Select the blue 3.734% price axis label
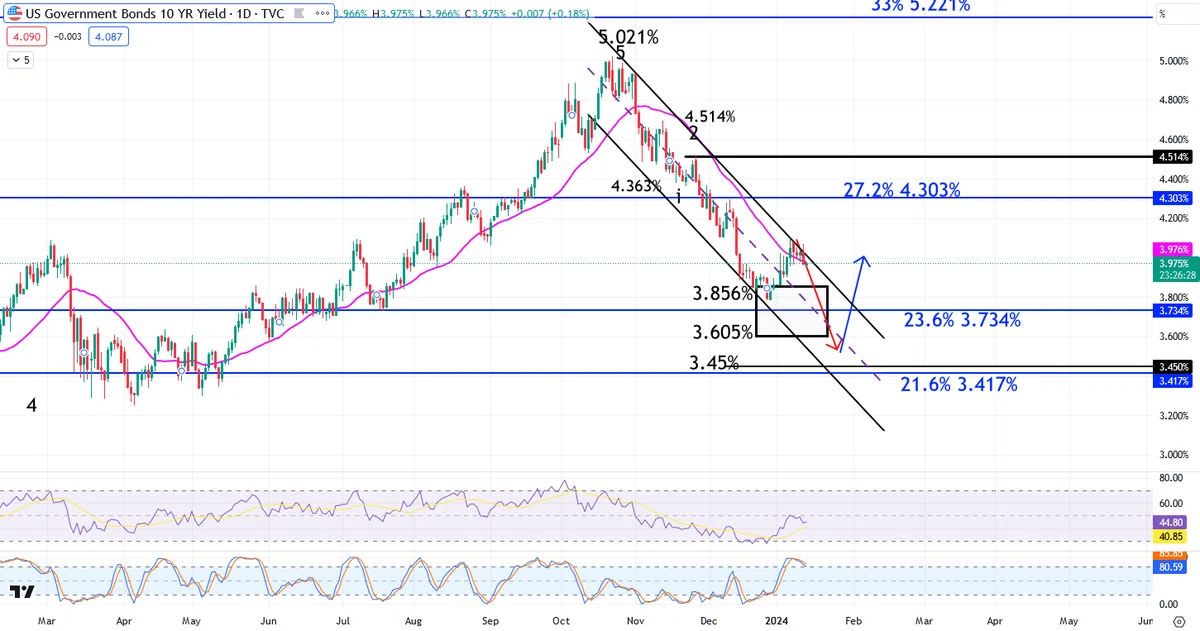The height and width of the screenshot is (631, 1200). click(x=1171, y=311)
